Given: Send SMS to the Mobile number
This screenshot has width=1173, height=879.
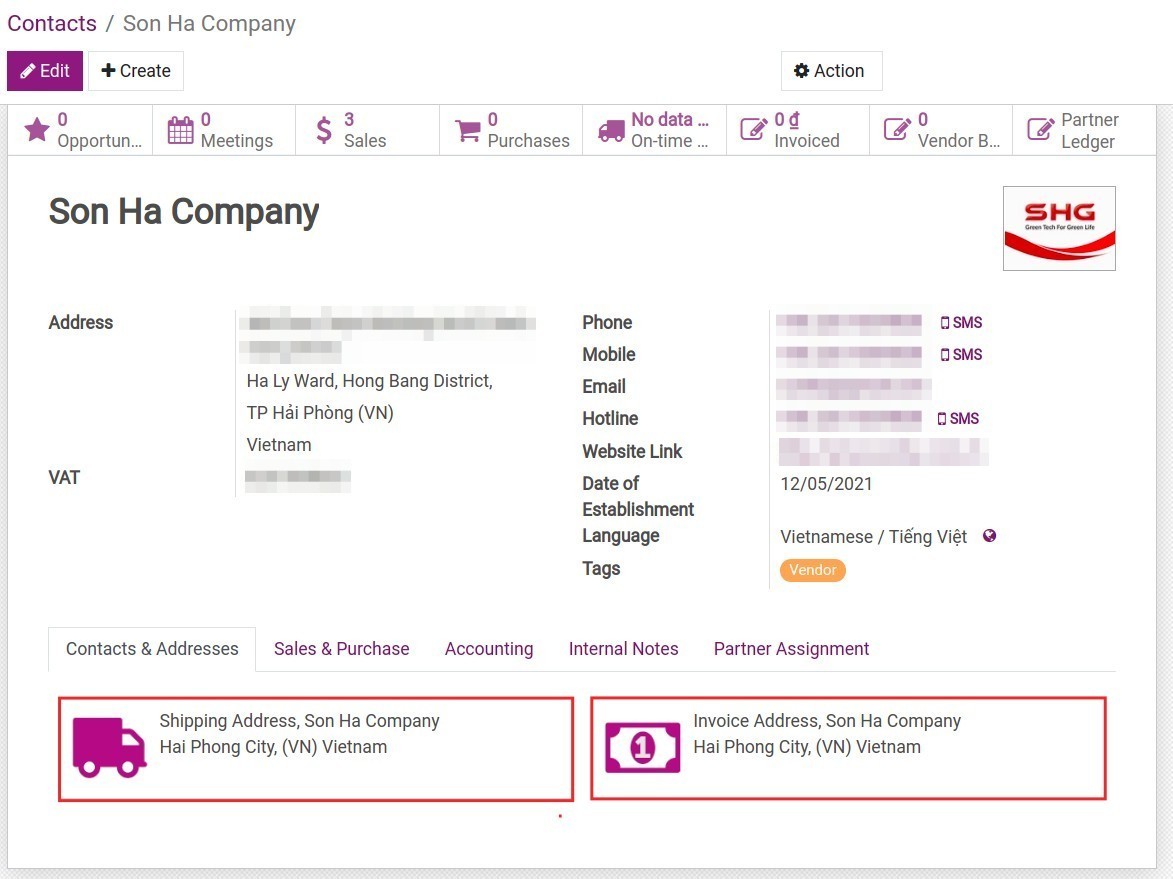Looking at the screenshot, I should click(961, 354).
